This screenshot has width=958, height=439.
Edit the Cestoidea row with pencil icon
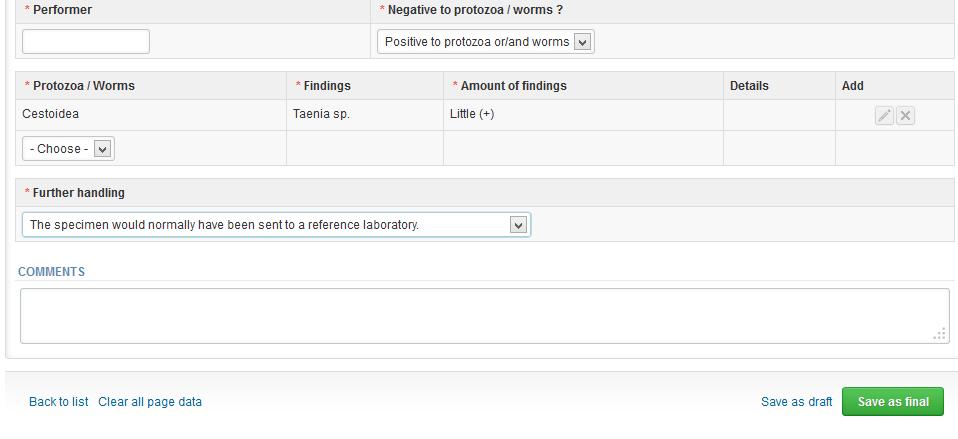pos(884,115)
